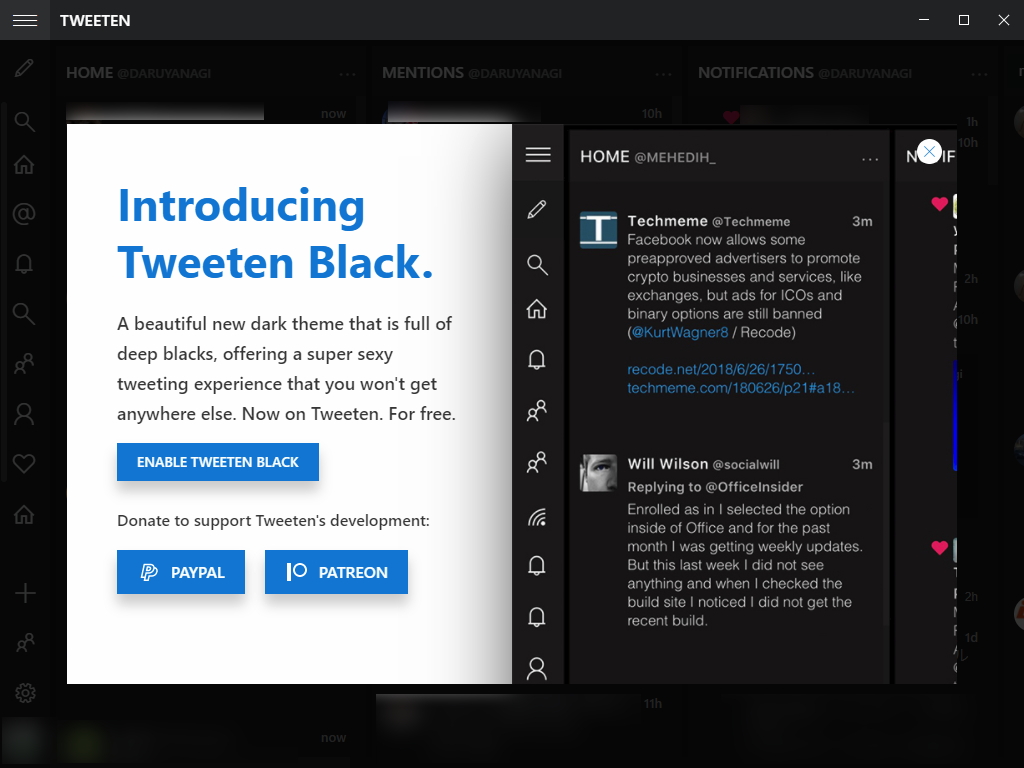Dismiss the preview with the circular X button

point(929,151)
